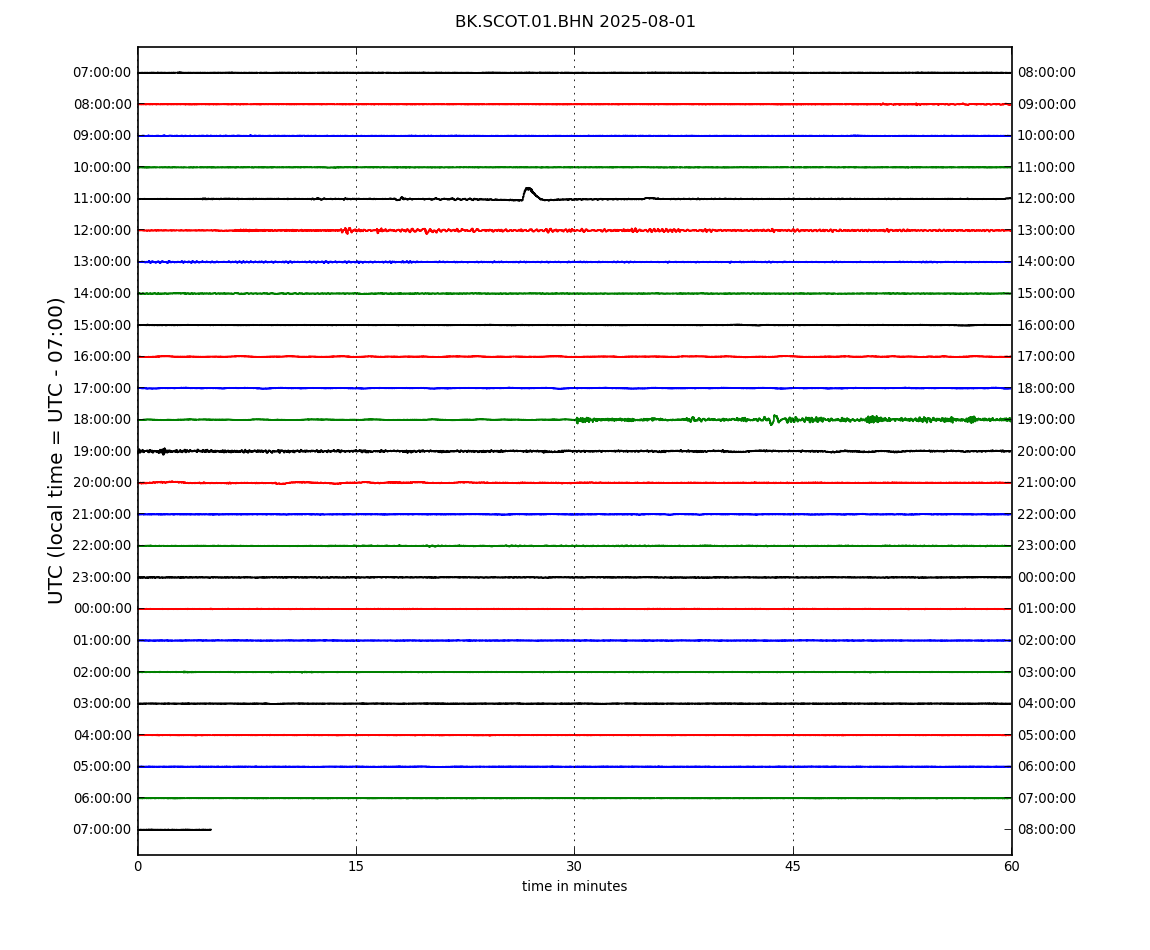Select UTC axis label 13:00:00
The width and height of the screenshot is (1150, 950).
tap(103, 262)
